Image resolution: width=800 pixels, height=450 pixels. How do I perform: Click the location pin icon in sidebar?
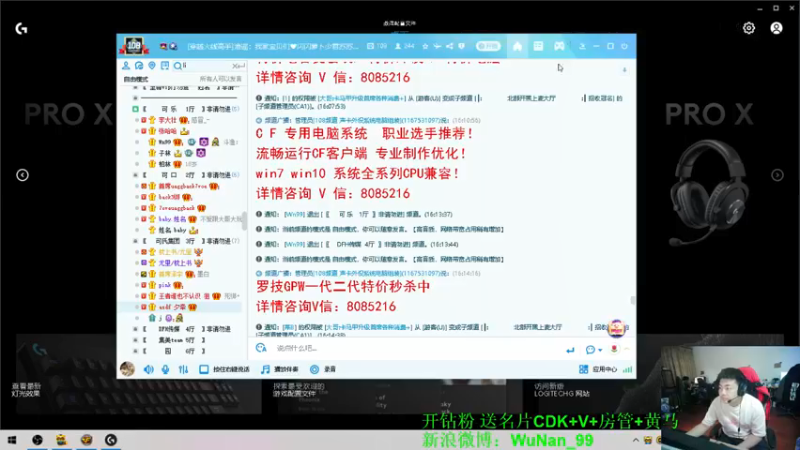[x=152, y=66]
